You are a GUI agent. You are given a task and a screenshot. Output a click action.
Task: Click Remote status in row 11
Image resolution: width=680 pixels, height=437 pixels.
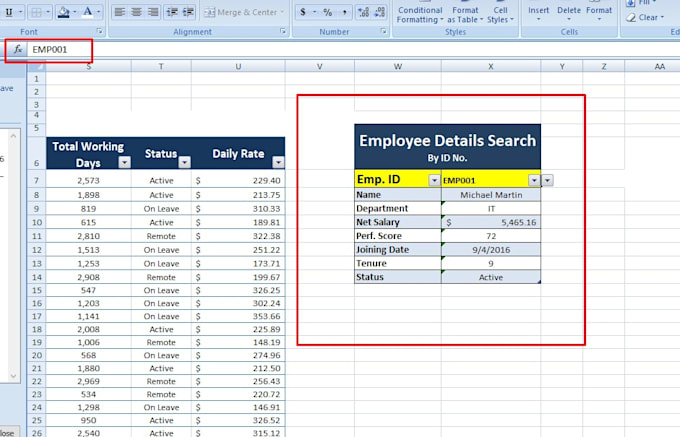coord(161,236)
